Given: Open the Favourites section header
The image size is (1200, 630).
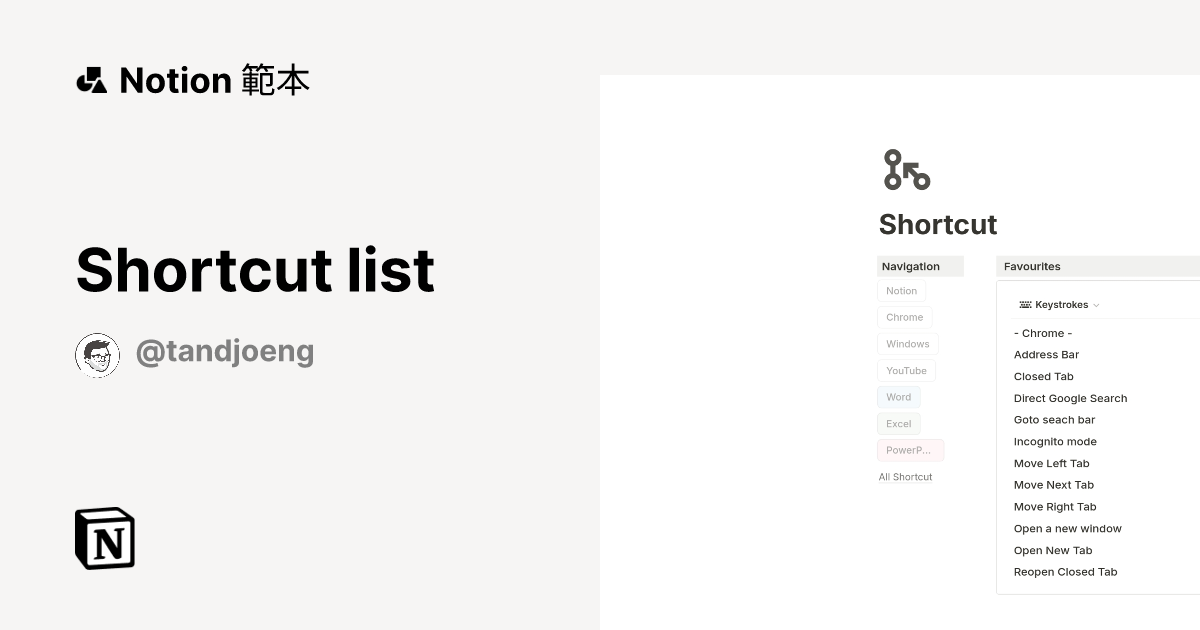Looking at the screenshot, I should [1031, 266].
